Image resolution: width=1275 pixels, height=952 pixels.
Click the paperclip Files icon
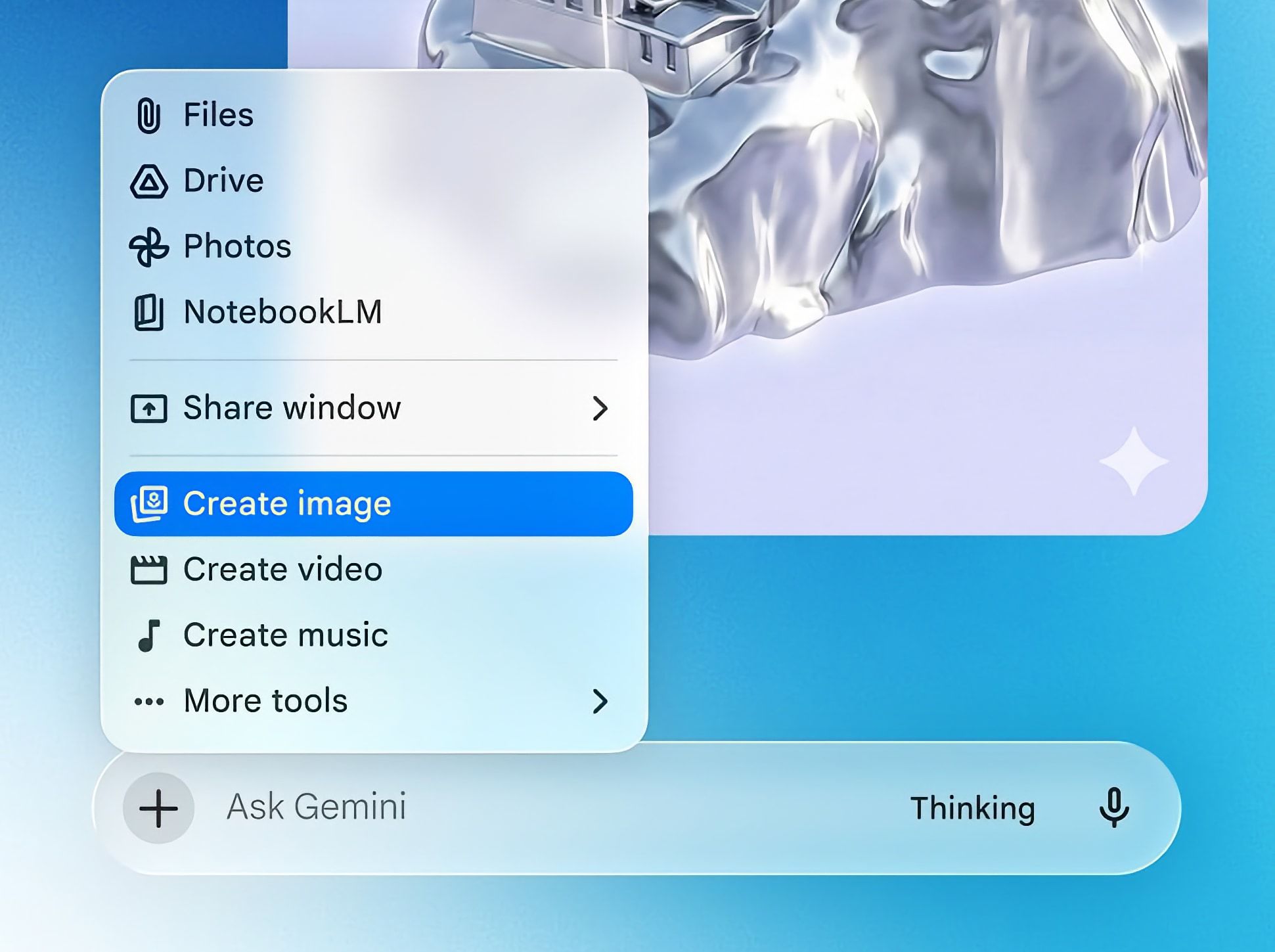(x=149, y=116)
